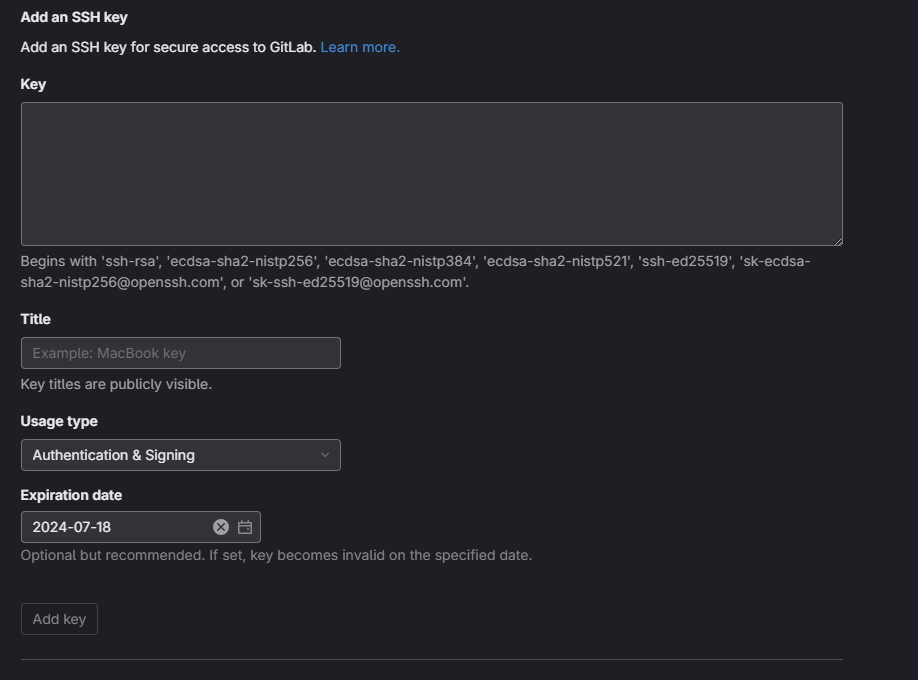Click the 'Begins with ssh-rsa' help text

coord(415,272)
